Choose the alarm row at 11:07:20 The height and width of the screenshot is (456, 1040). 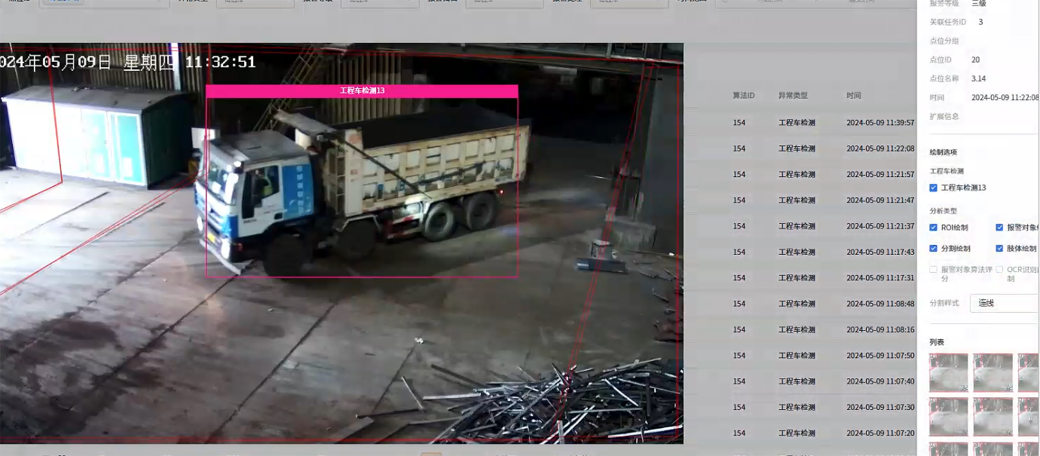click(x=822, y=433)
